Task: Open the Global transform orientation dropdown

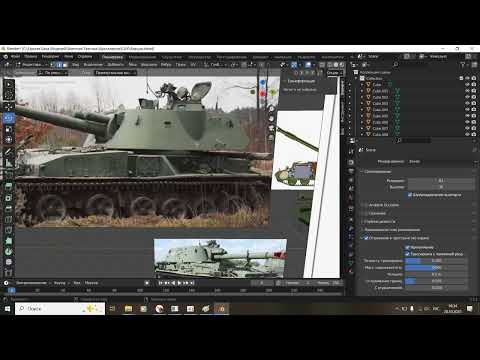Action: coord(216,65)
